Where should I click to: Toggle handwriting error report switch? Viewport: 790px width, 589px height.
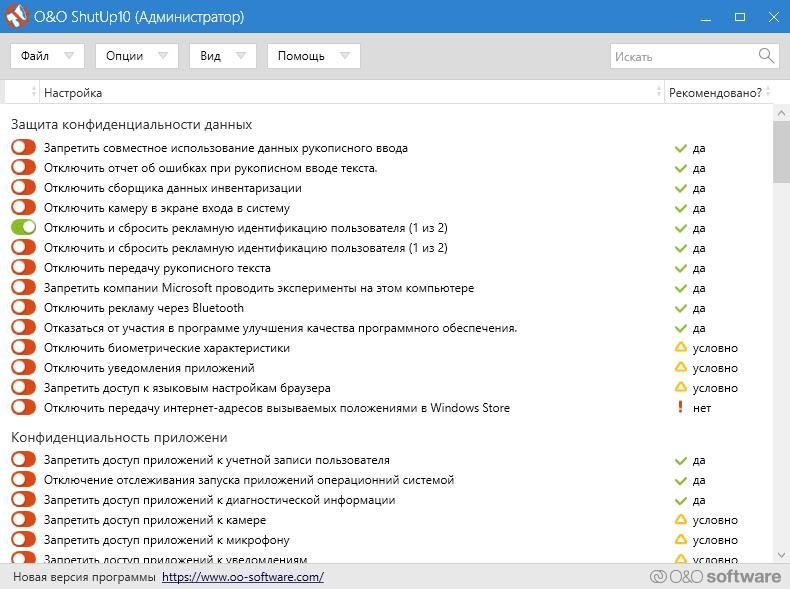click(x=23, y=167)
